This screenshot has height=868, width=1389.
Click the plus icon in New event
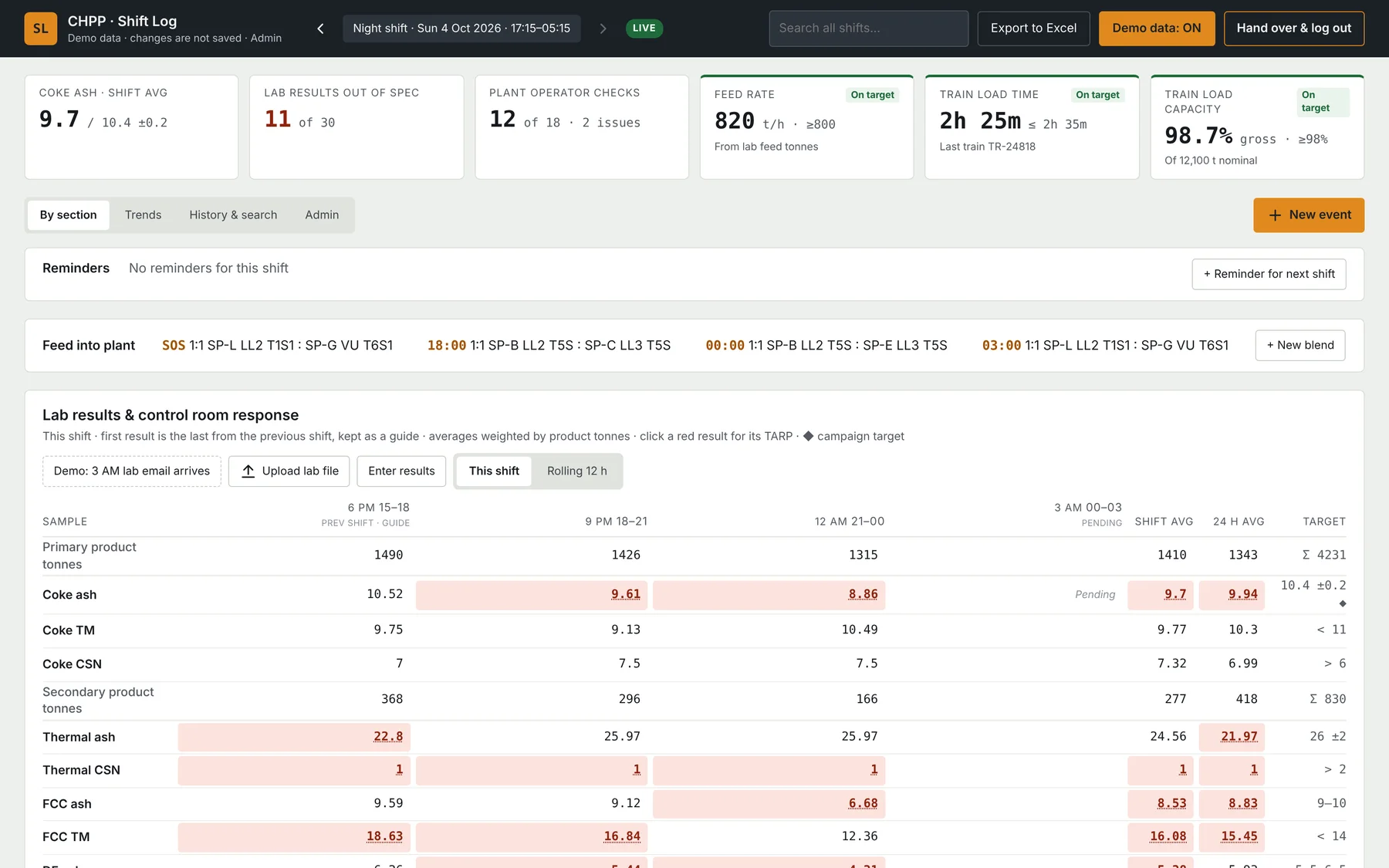click(1275, 215)
